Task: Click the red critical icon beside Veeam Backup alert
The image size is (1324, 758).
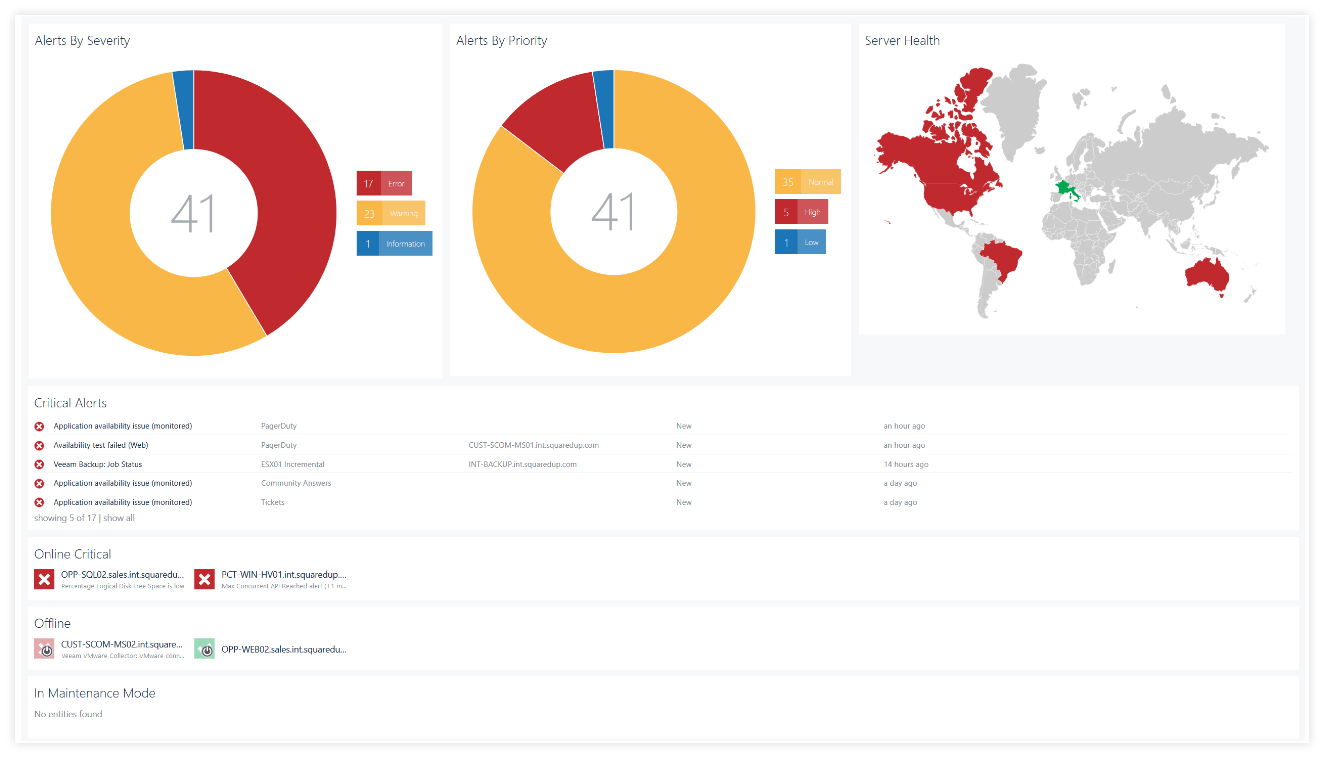Action: (40, 464)
